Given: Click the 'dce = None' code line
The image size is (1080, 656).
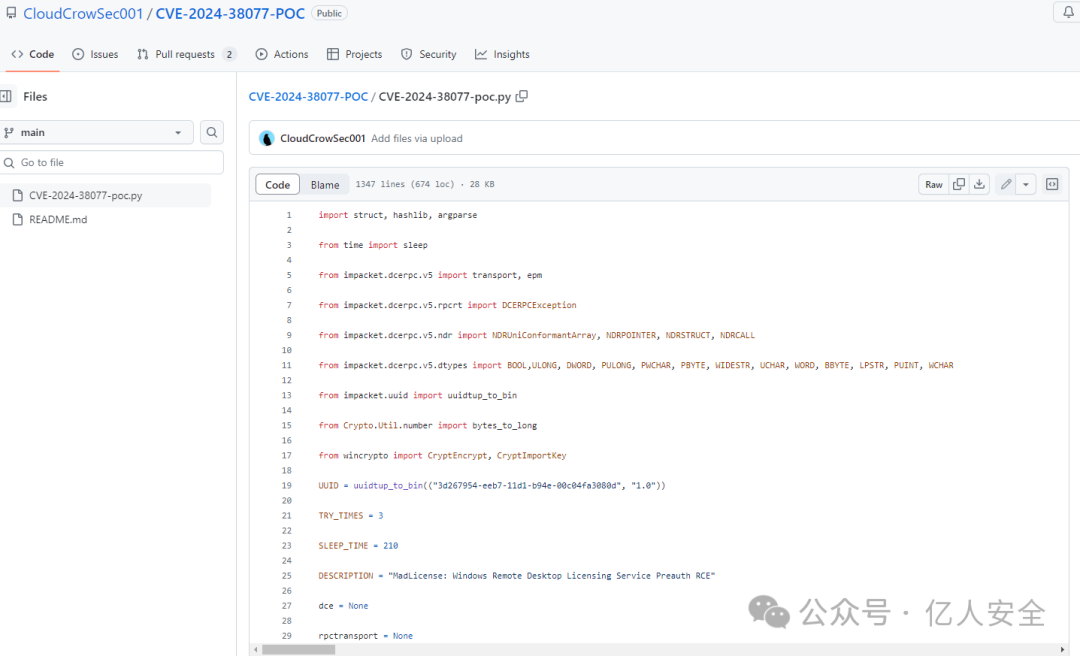Looking at the screenshot, I should point(343,606).
